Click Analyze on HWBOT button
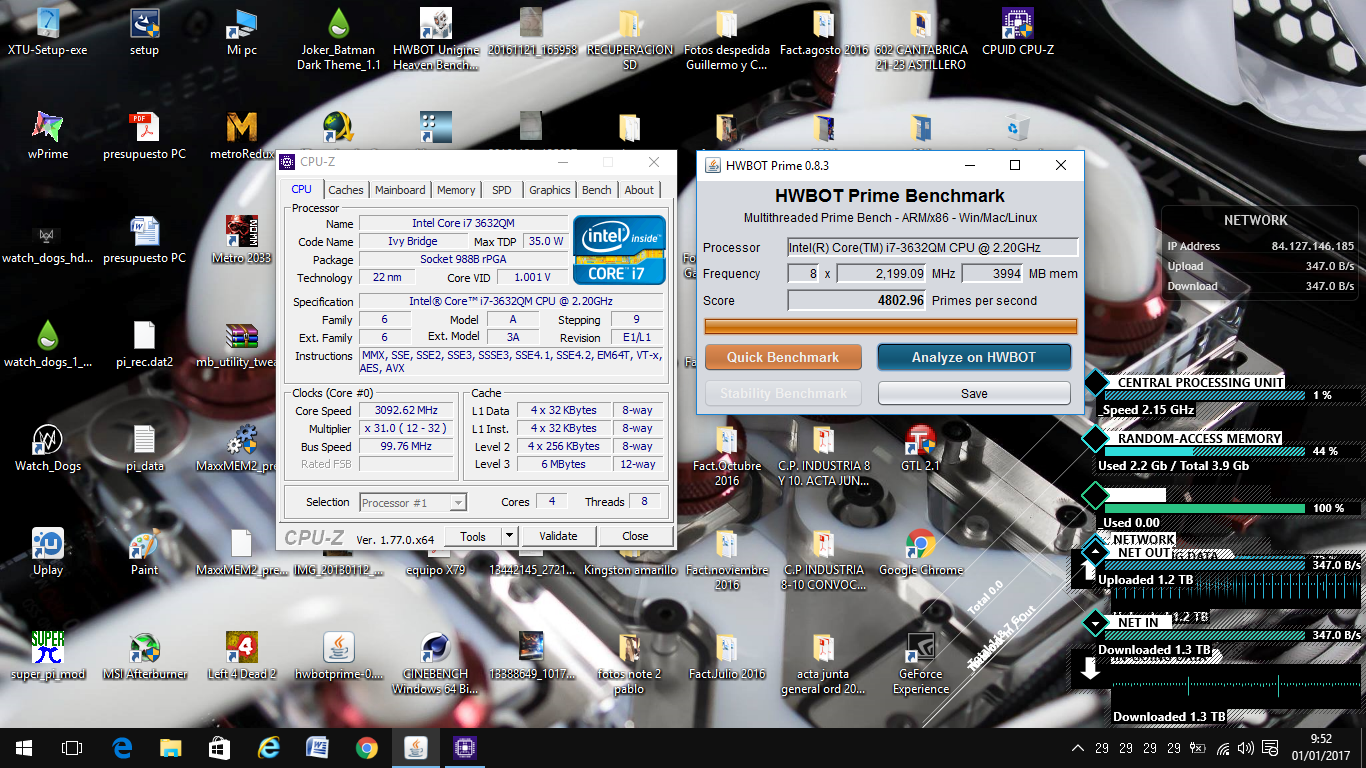Screen dimensions: 1366x768 (974, 357)
